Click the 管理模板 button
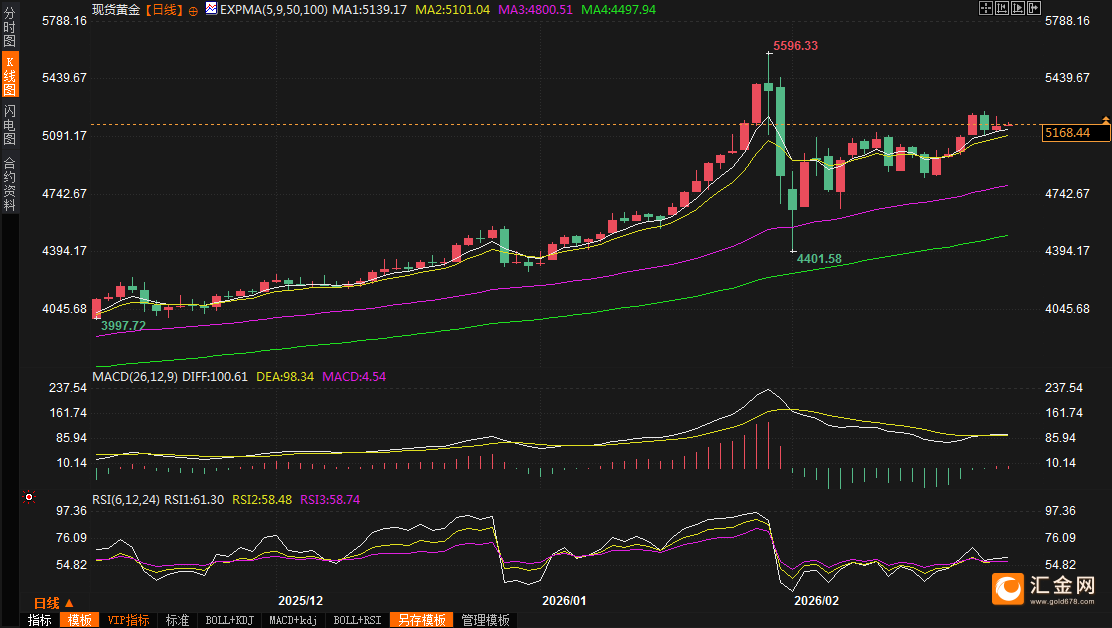Image resolution: width=1112 pixels, height=628 pixels. point(485,620)
